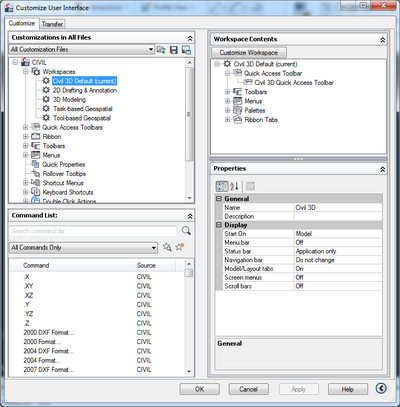Select the Tool-based Geospatial workspace
This screenshot has height=407, width=400.
pyautogui.click(x=82, y=118)
